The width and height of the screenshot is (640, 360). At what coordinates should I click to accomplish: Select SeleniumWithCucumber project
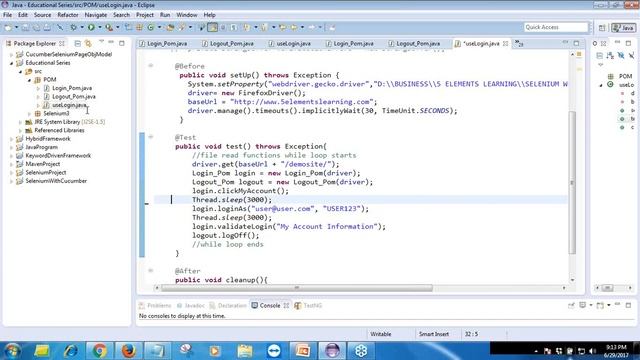(x=56, y=181)
